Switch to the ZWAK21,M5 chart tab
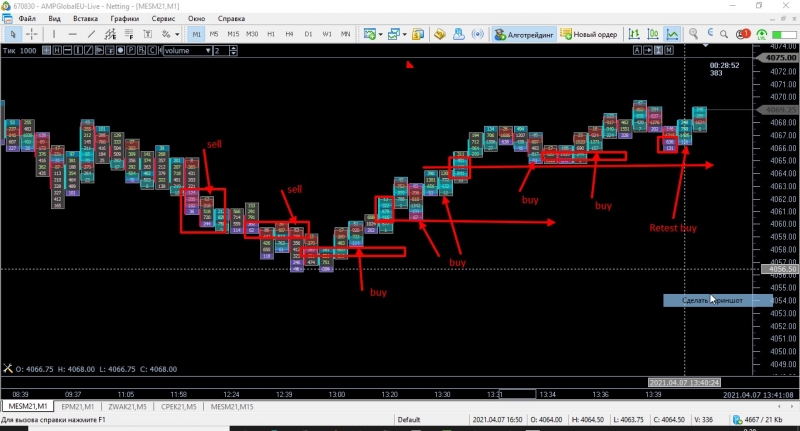This screenshot has width=800, height=431. tap(127, 407)
